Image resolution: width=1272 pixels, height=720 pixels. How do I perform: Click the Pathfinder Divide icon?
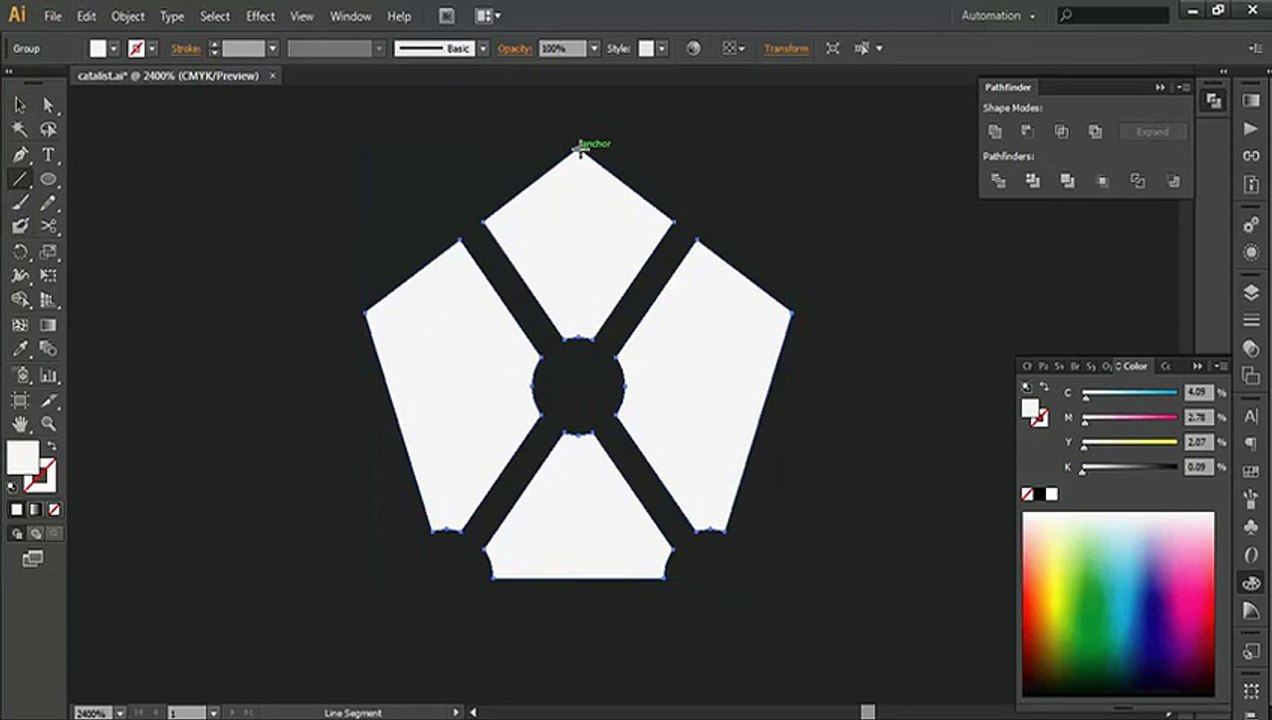(998, 181)
